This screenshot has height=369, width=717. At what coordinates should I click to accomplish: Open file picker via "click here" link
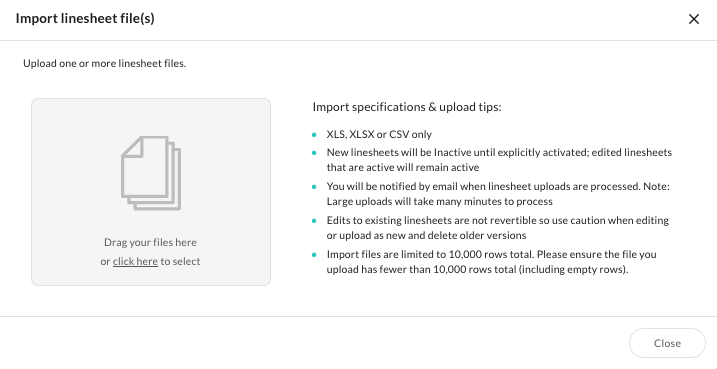coord(135,262)
